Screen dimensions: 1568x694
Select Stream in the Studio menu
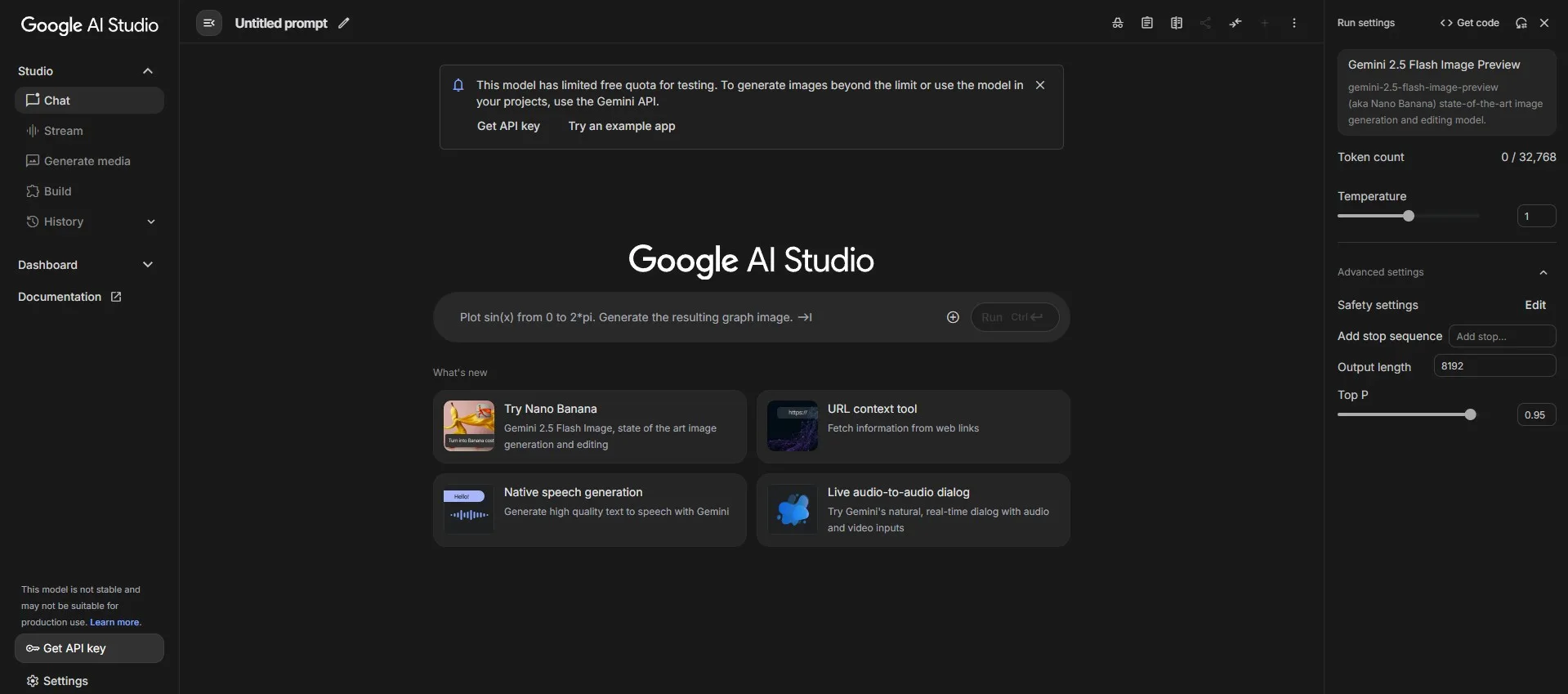tap(89, 131)
